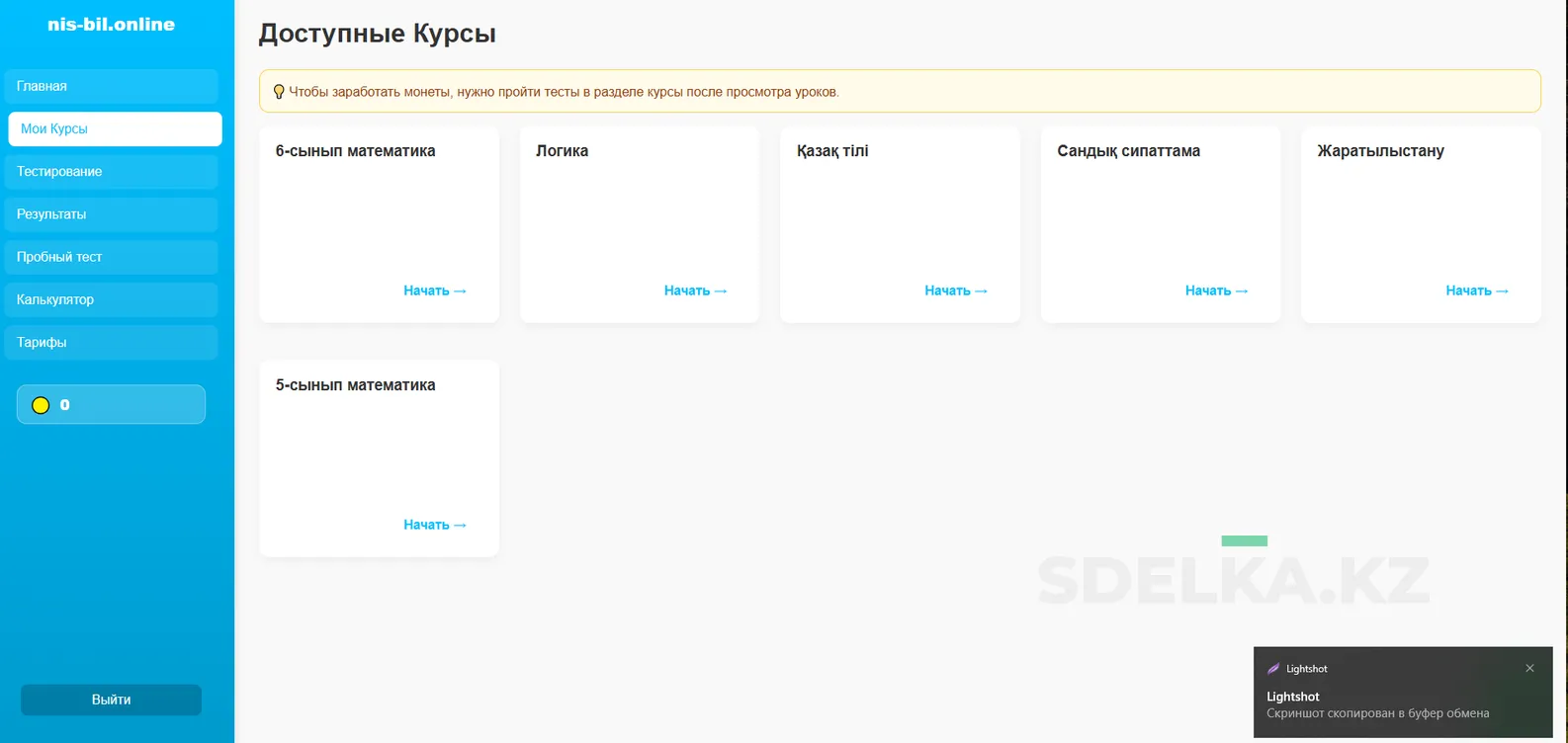
Task: Click the Скриншот скопирован notification message
Action: click(1377, 713)
